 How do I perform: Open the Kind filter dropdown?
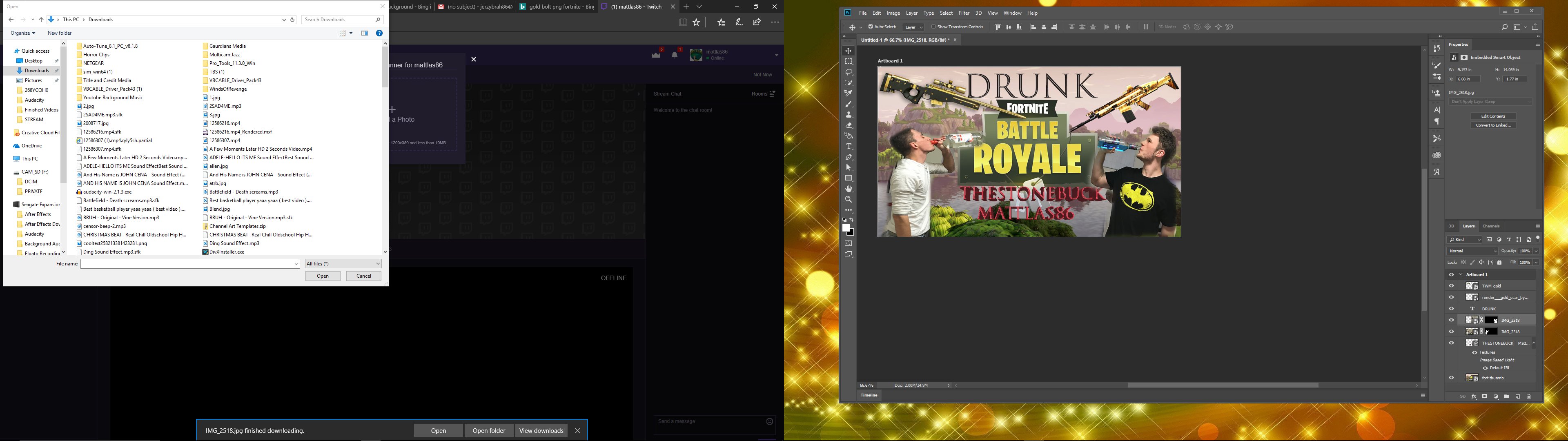1465,239
